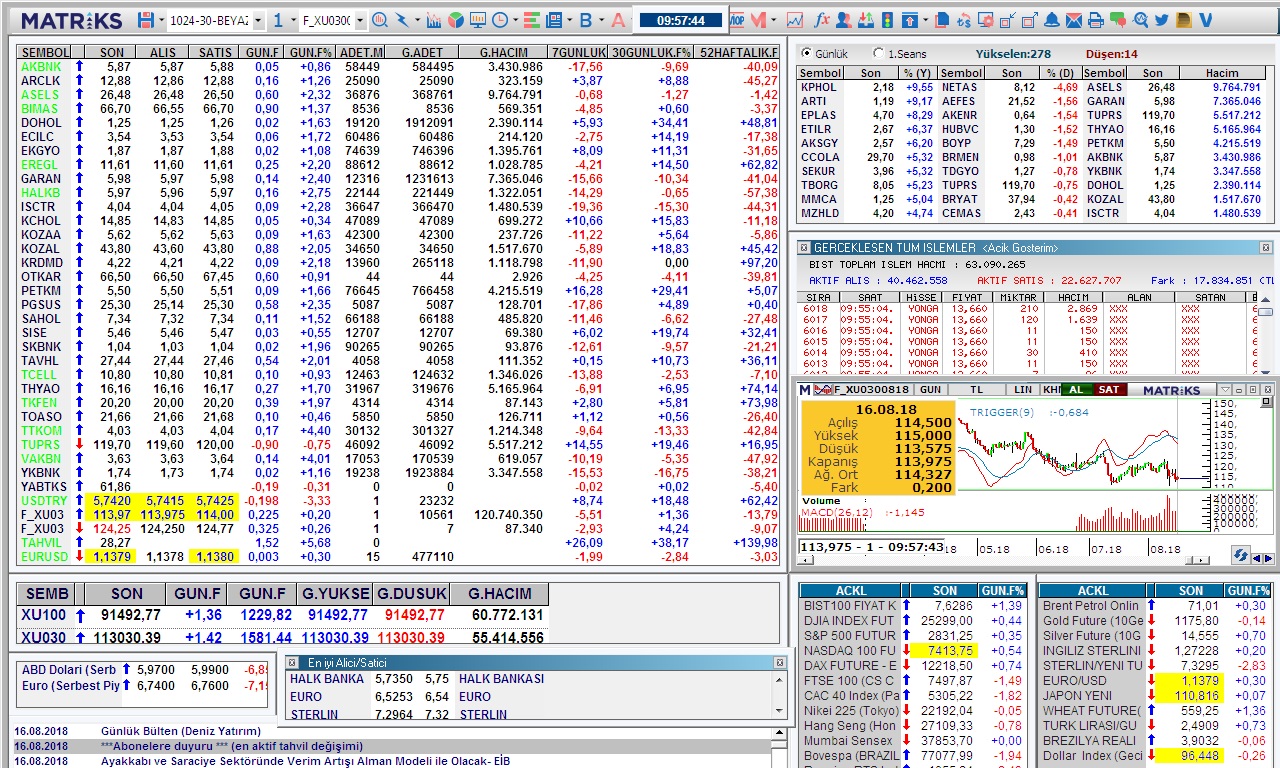This screenshot has height=768, width=1280.
Task: Click the Acik Gosterim link
Action: [1021, 247]
